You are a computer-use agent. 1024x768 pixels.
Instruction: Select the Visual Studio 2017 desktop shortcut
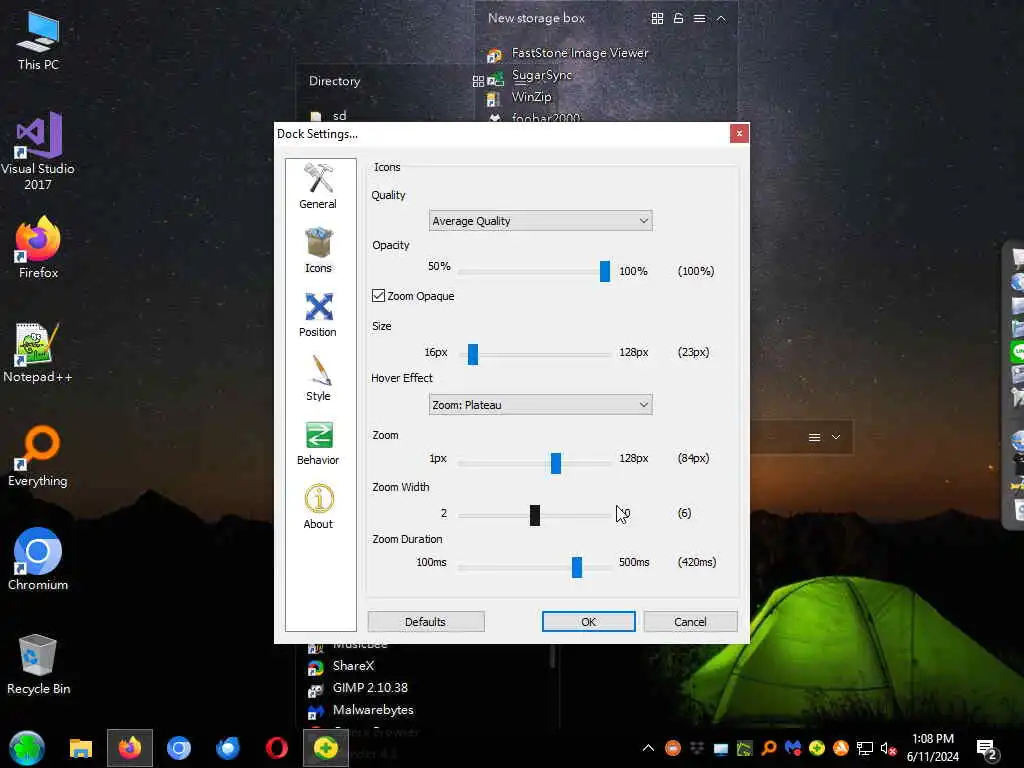tap(38, 152)
